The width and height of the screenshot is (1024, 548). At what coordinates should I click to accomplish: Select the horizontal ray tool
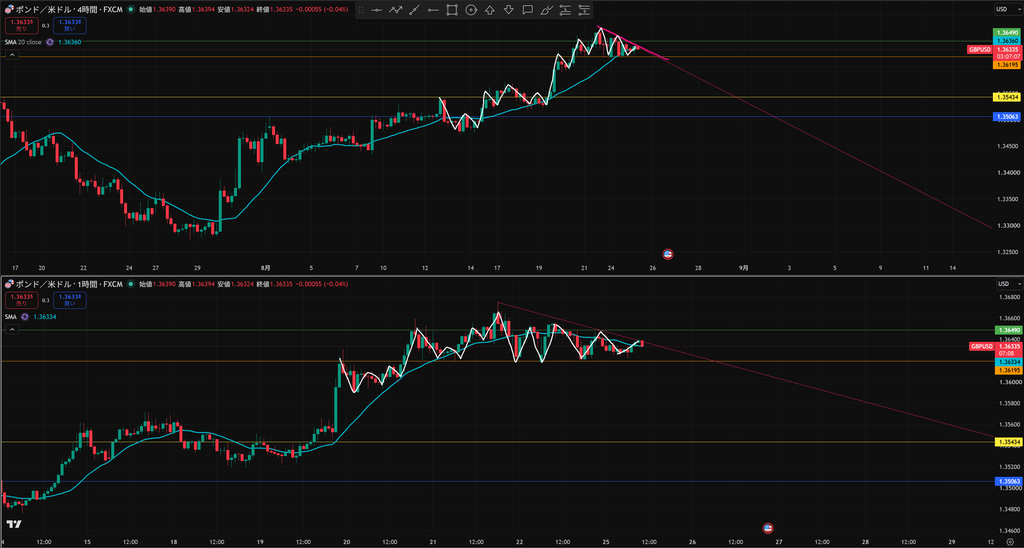click(x=433, y=10)
